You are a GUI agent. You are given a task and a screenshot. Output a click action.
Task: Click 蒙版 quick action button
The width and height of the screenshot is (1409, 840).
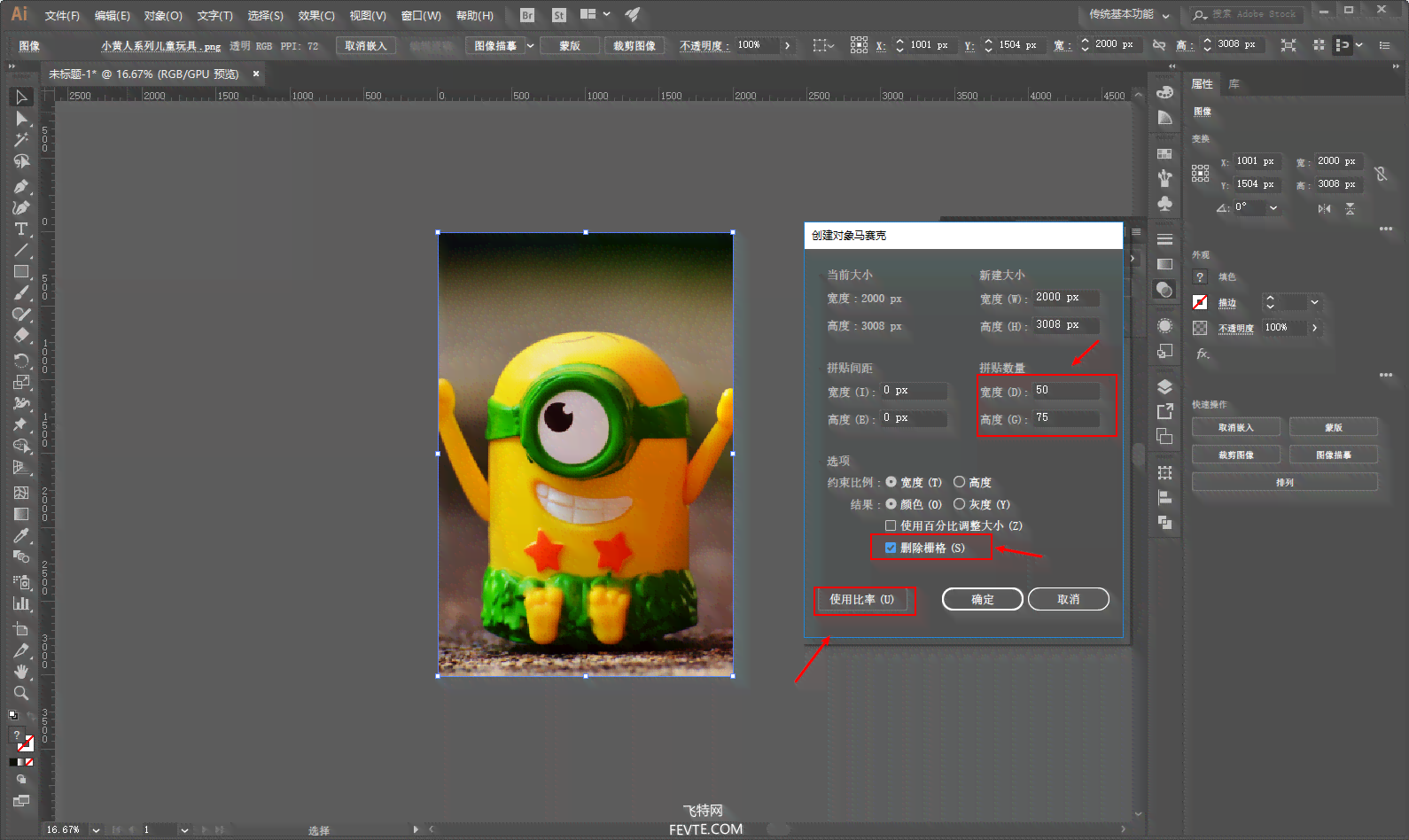click(1334, 427)
